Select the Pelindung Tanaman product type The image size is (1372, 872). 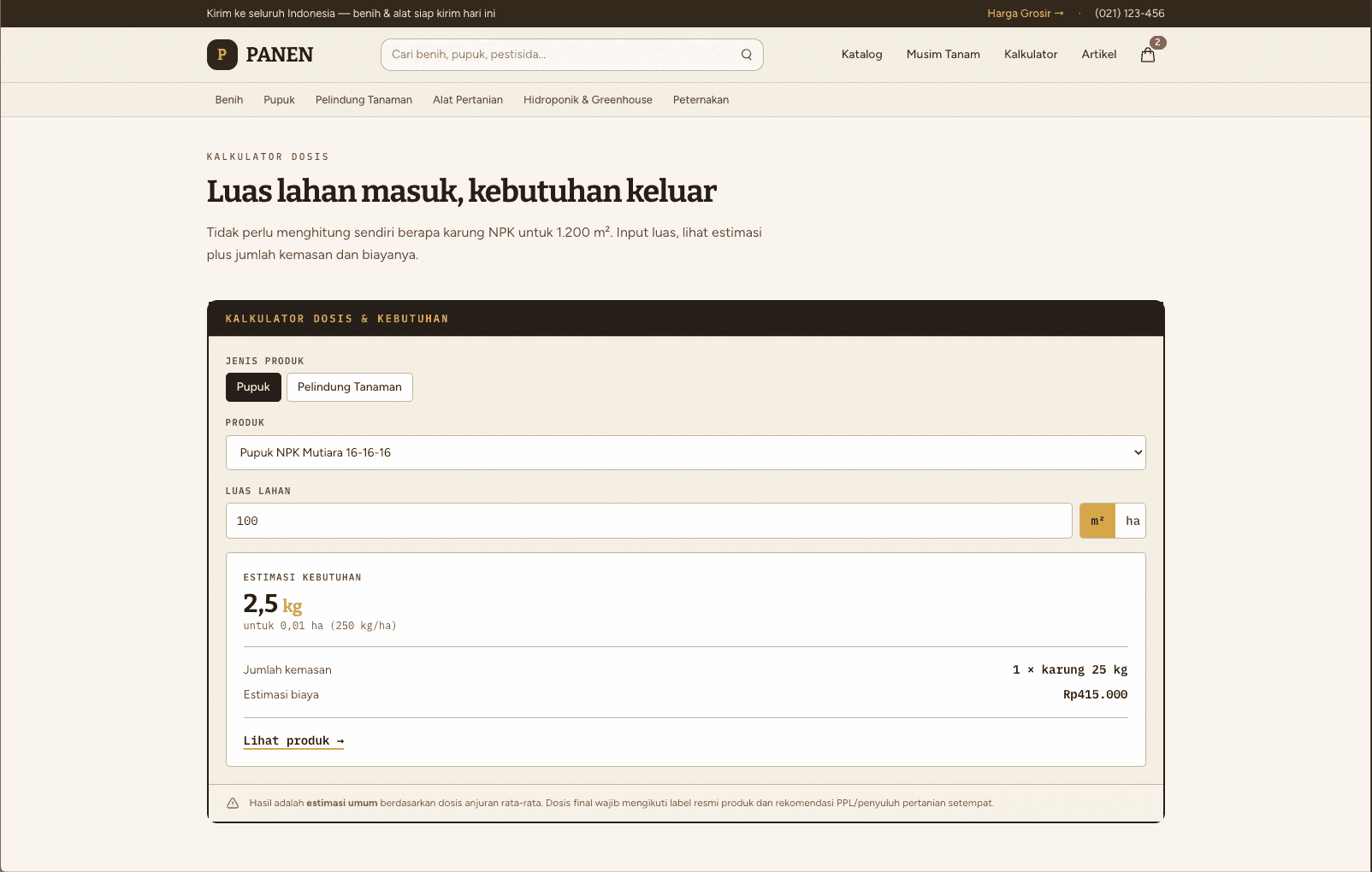[350, 387]
